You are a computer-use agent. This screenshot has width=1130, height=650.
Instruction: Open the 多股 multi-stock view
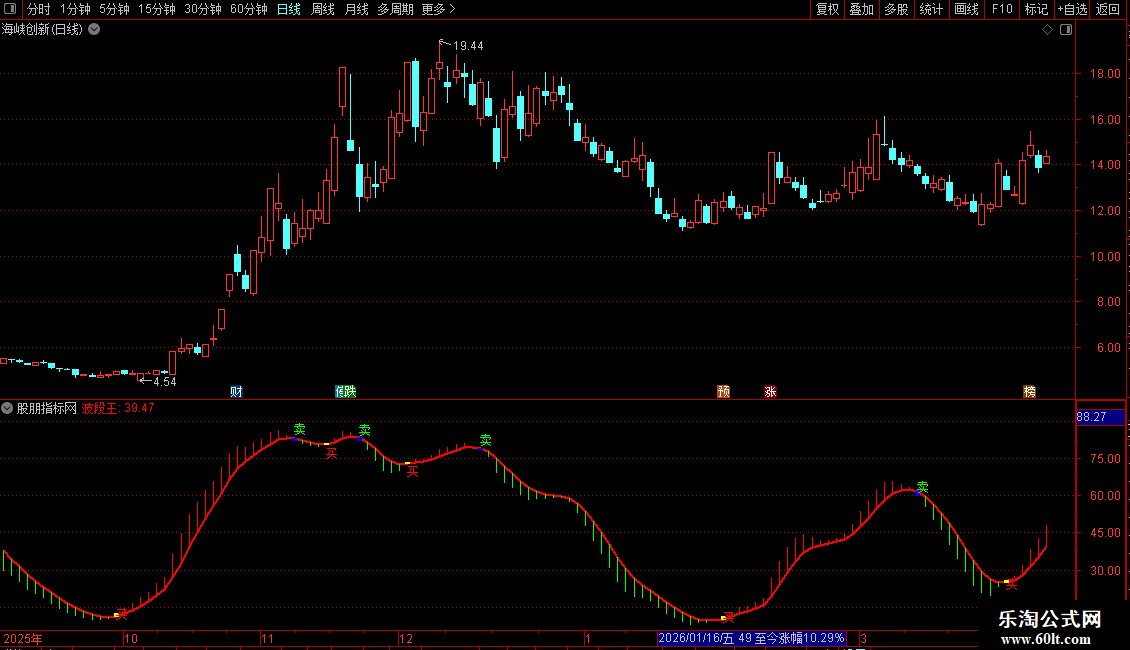coord(896,9)
